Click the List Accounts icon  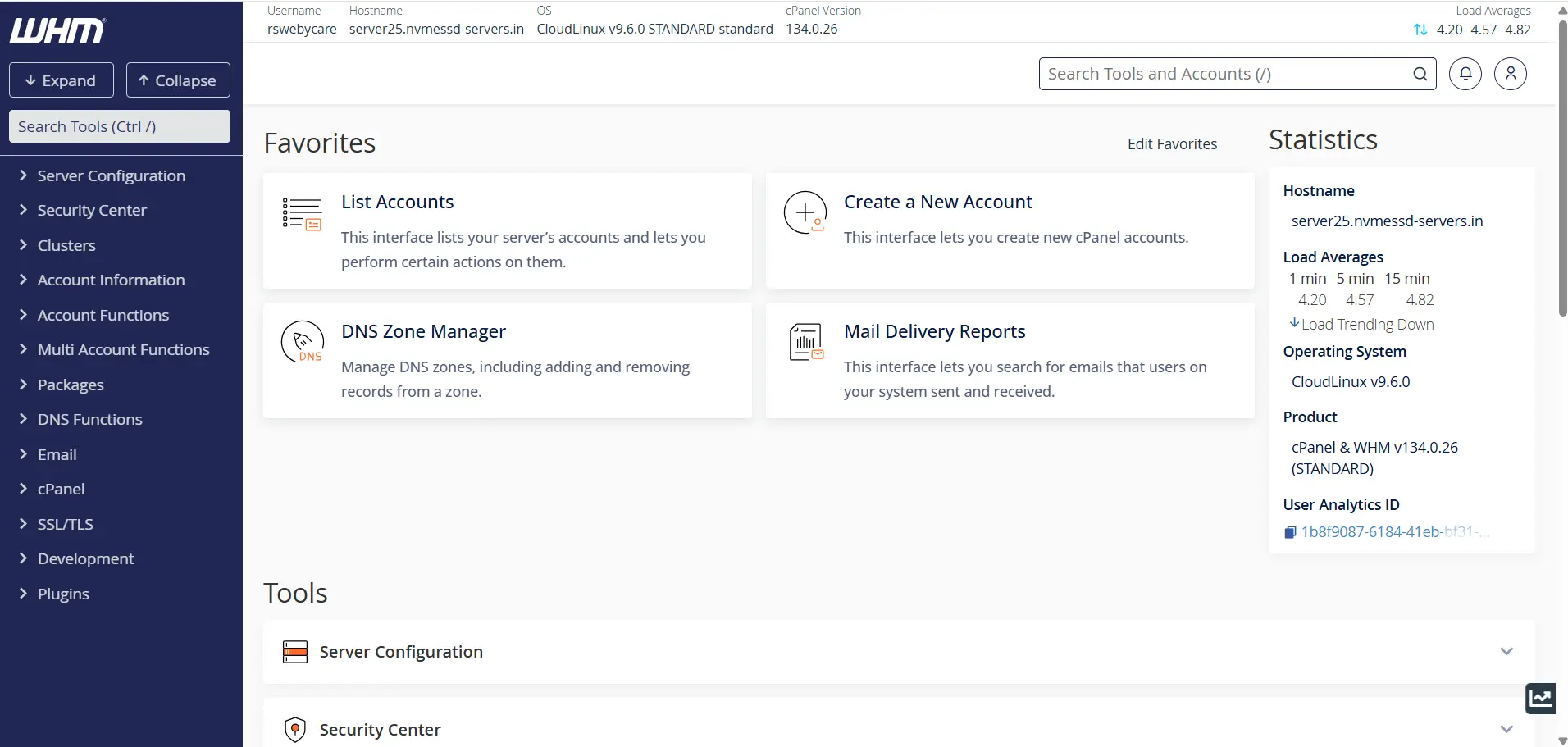click(302, 214)
